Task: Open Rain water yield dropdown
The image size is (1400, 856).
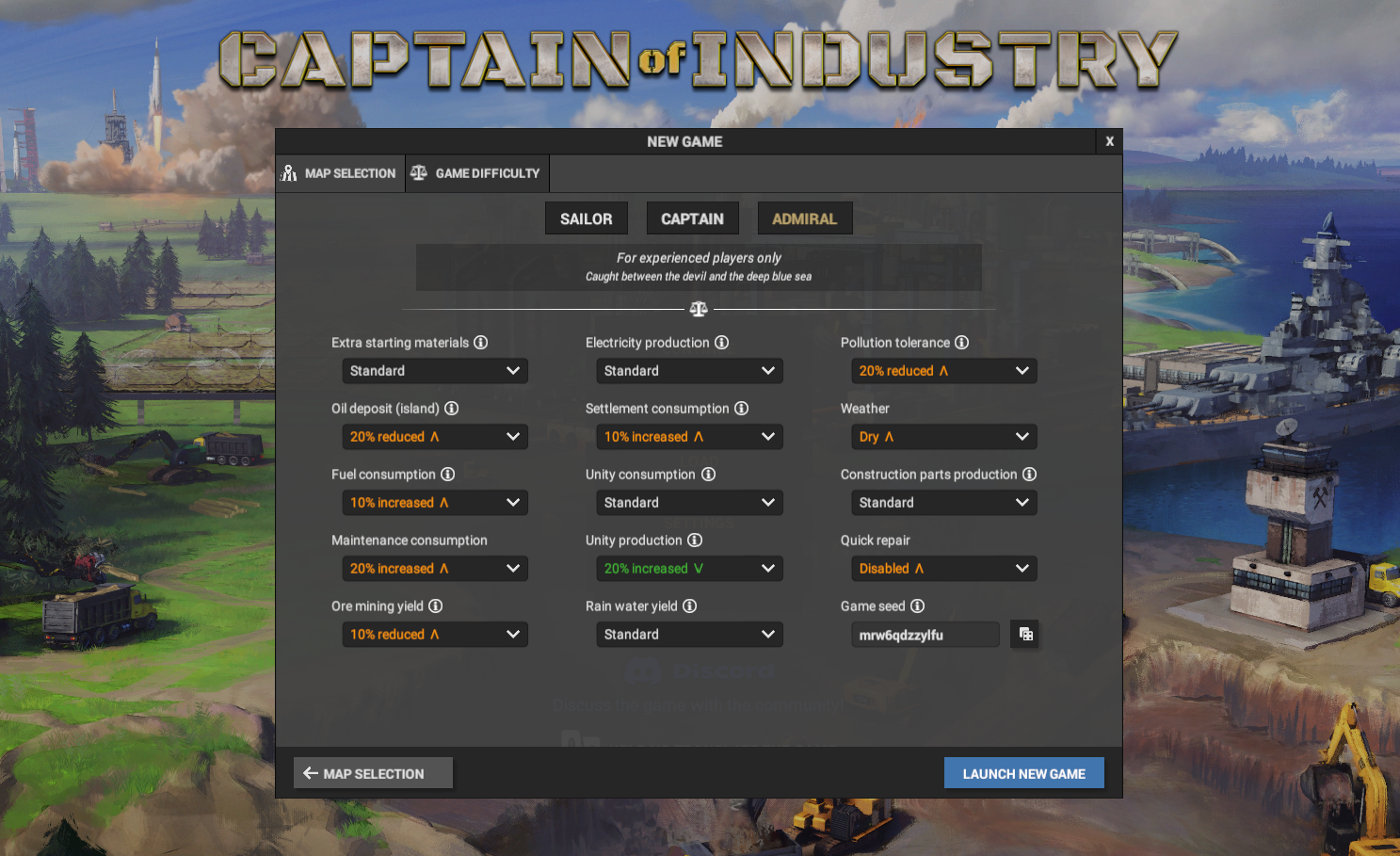Action: point(689,635)
